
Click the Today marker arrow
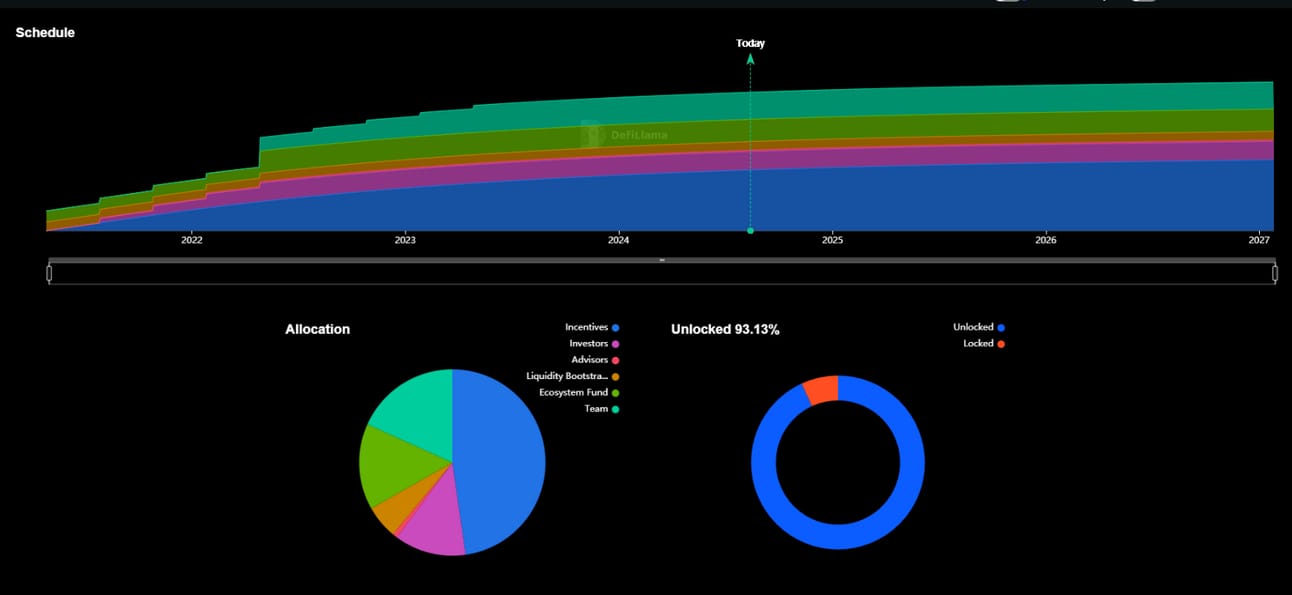(x=750, y=58)
